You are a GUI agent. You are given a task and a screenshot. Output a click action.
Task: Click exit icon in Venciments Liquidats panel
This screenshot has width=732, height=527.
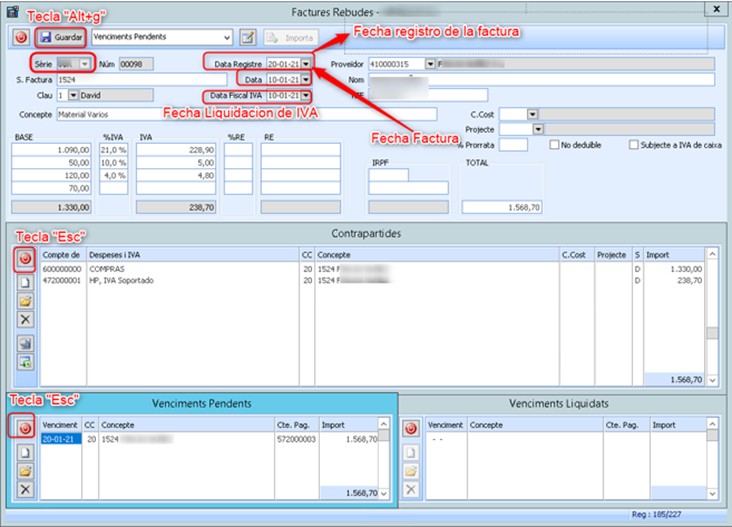pos(410,429)
